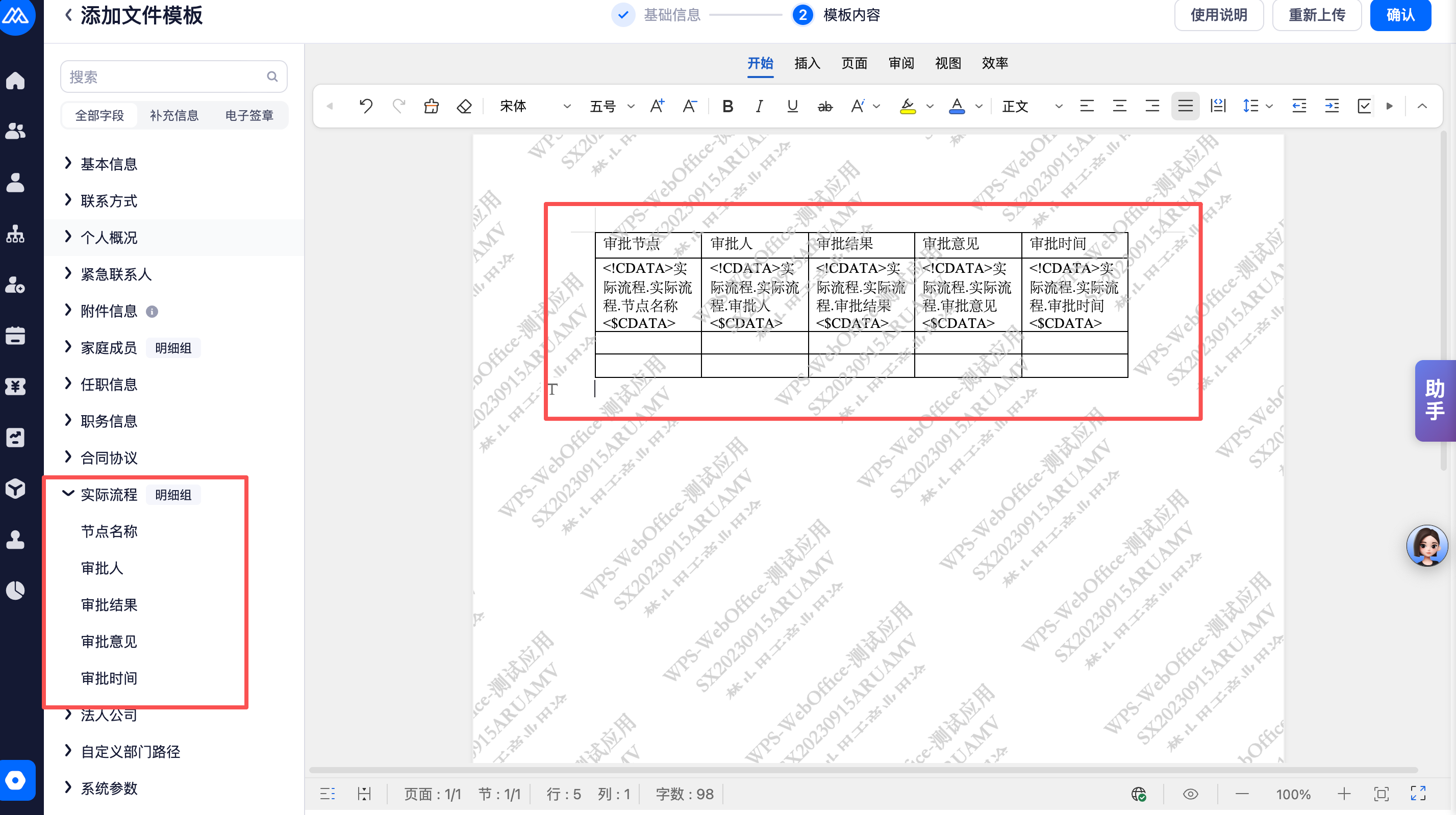The width and height of the screenshot is (1456, 815).
Task: Select the 电子签章 field tab
Action: point(248,115)
